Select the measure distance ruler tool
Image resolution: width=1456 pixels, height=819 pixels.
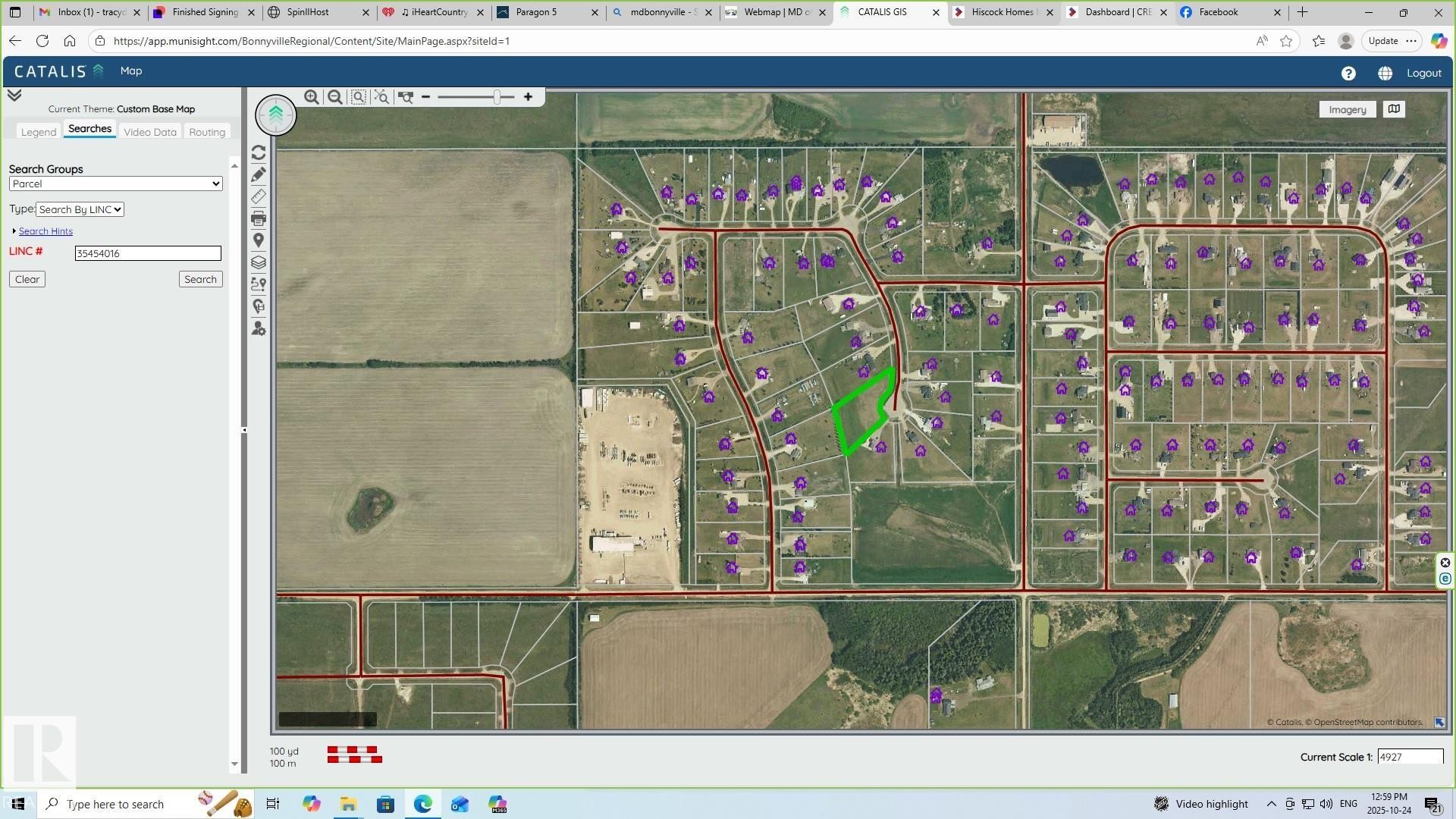point(259,196)
